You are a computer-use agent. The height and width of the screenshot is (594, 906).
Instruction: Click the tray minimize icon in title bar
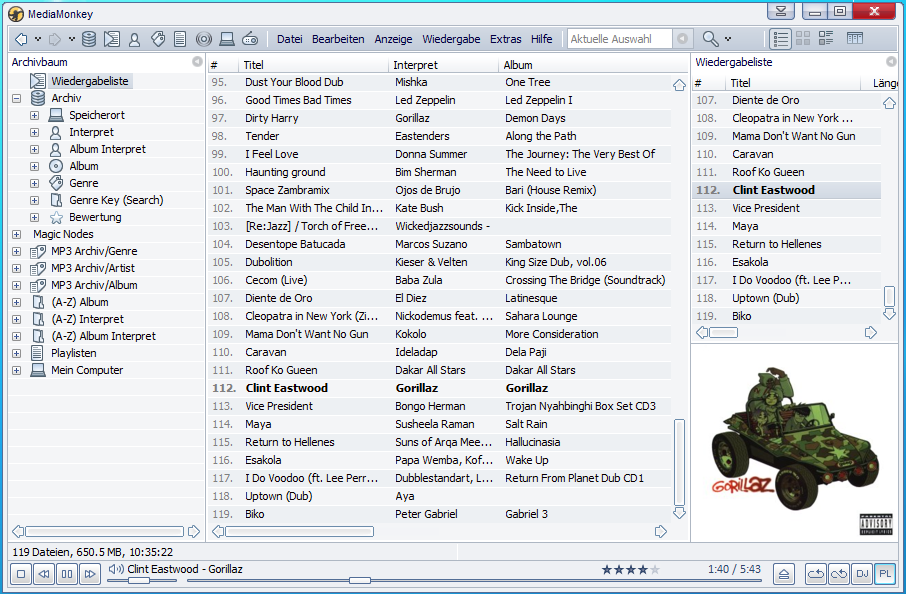coord(781,11)
